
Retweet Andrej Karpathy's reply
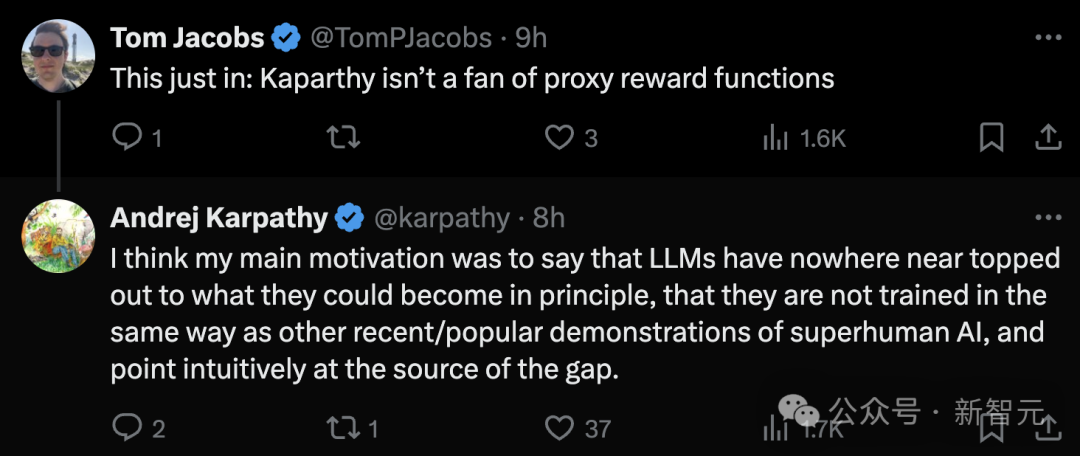tap(344, 428)
